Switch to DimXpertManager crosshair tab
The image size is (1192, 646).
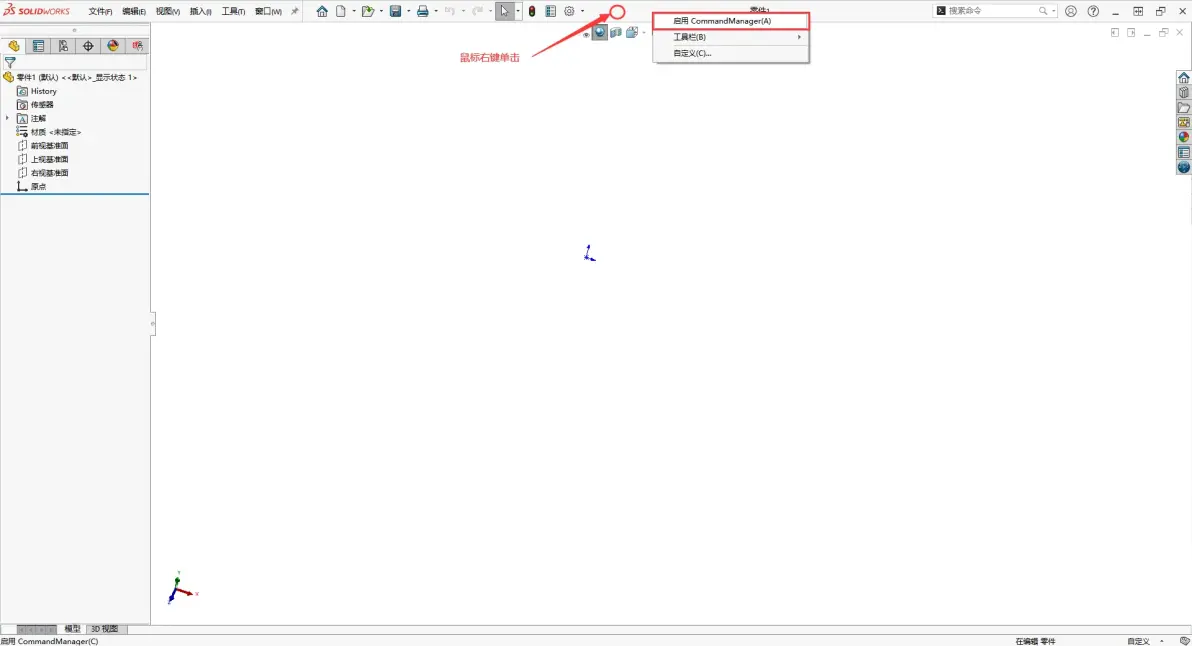pos(88,46)
